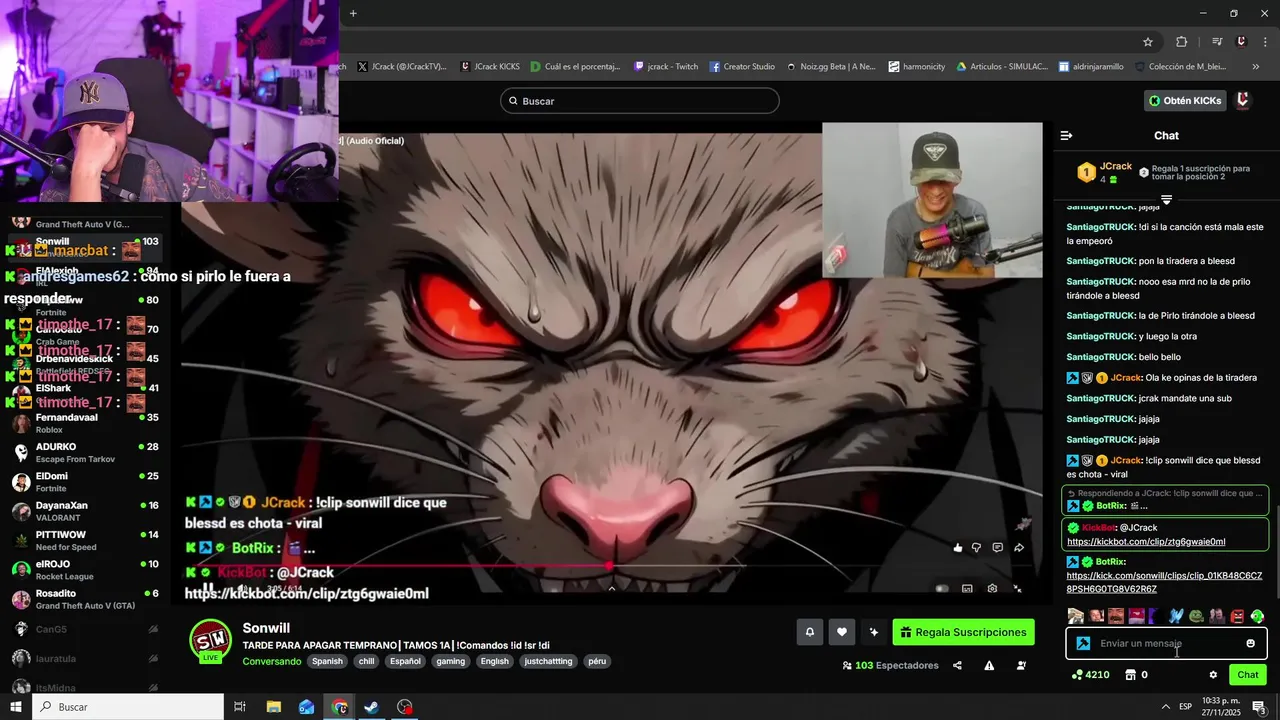The width and height of the screenshot is (1280, 720).
Task: Open DayanaXan's VALORANT channel
Action: coord(85,511)
